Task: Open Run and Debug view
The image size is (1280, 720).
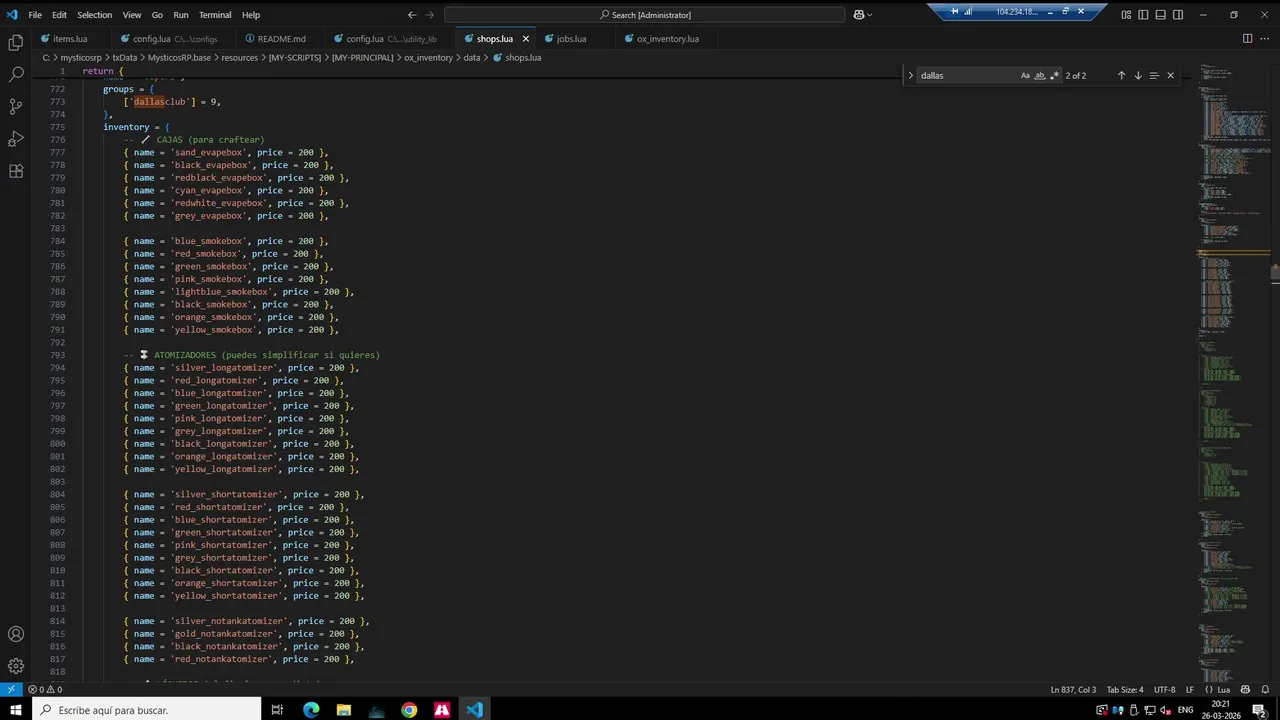Action: pos(16,138)
